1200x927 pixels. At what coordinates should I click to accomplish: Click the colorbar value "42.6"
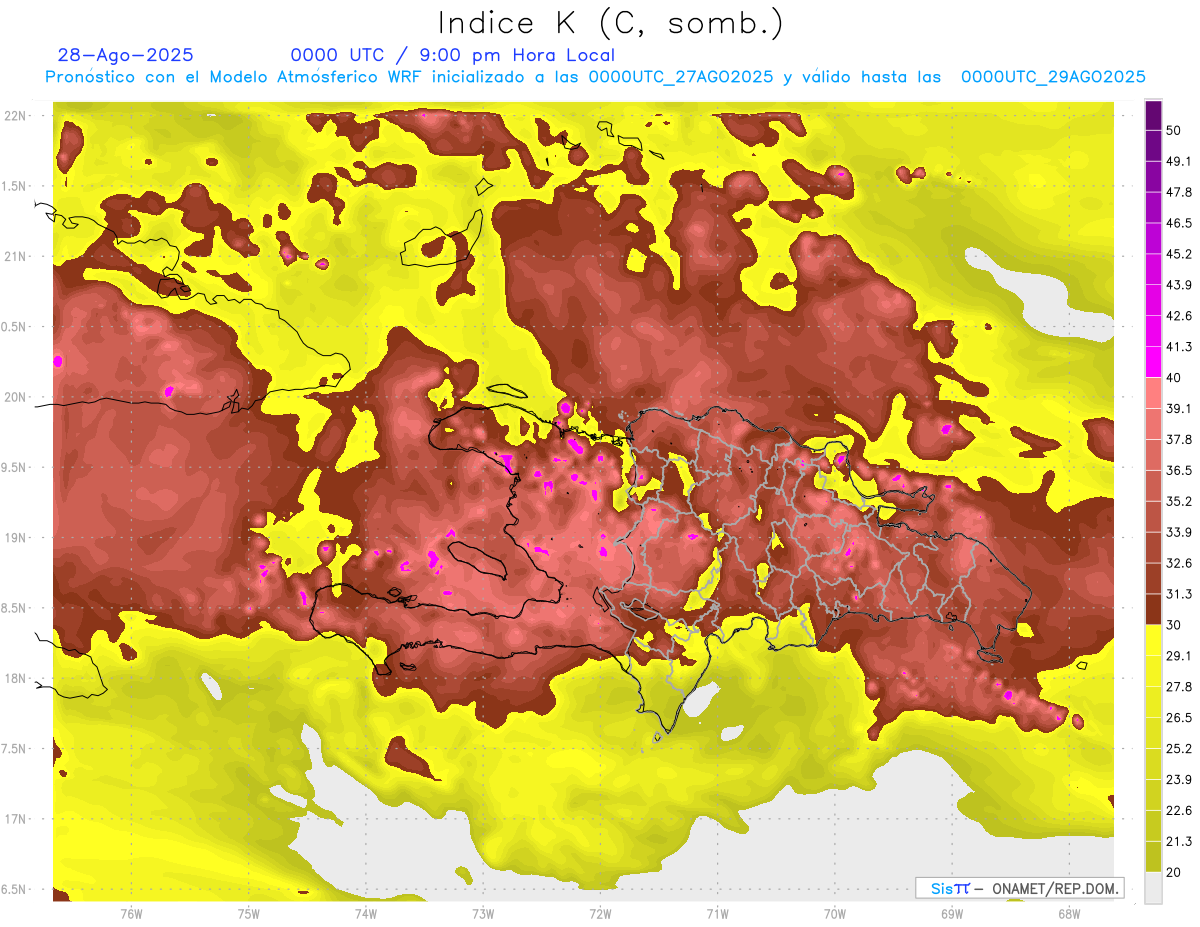click(x=1179, y=316)
